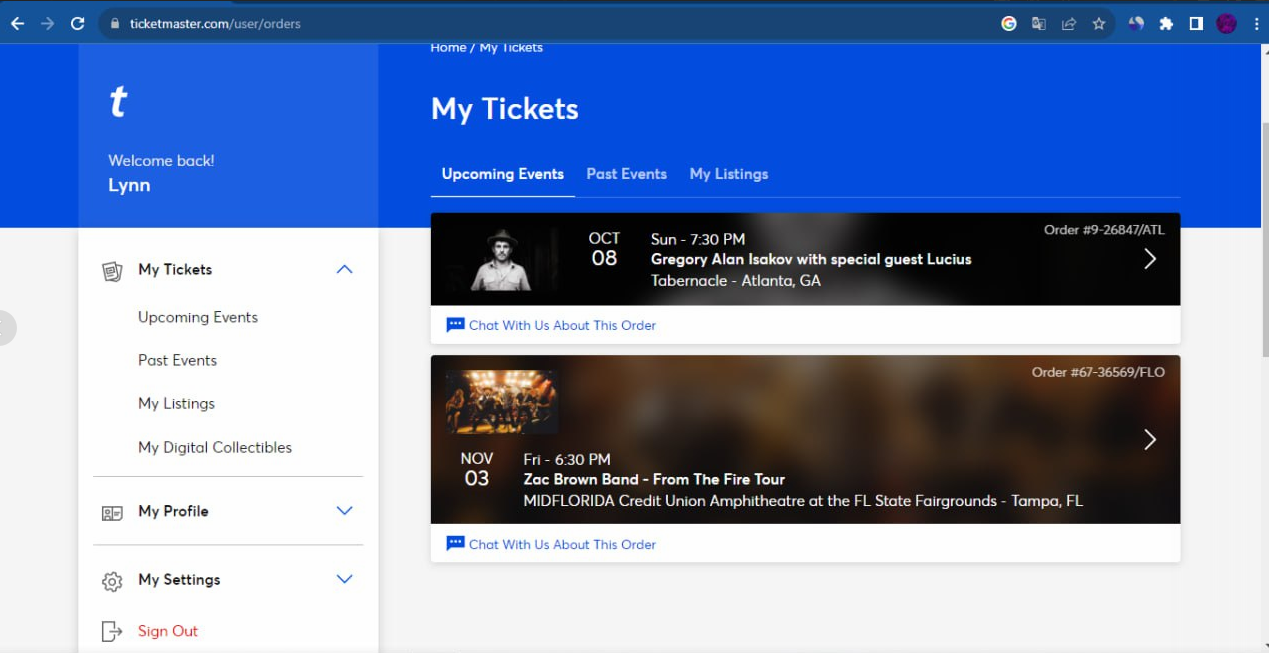Viewport: 1269px width, 653px height.
Task: Expand the My Settings section
Action: click(344, 579)
